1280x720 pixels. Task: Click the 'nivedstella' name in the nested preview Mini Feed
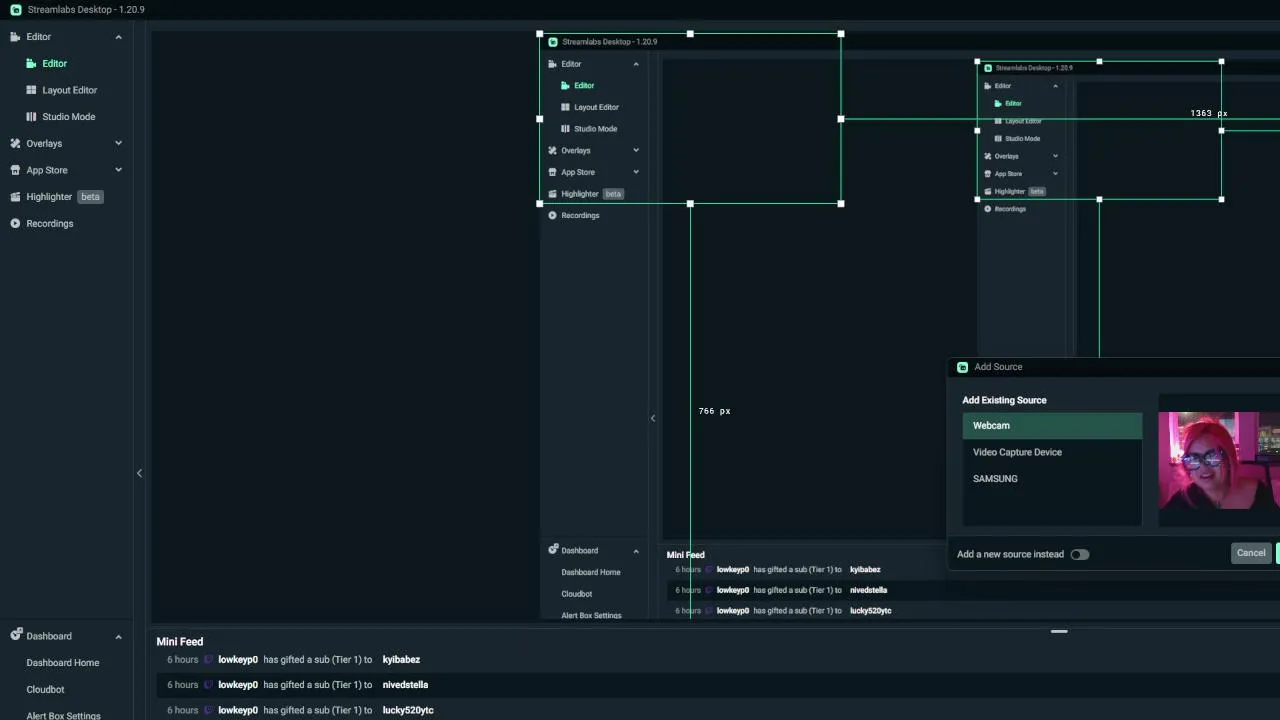pyautogui.click(x=868, y=590)
